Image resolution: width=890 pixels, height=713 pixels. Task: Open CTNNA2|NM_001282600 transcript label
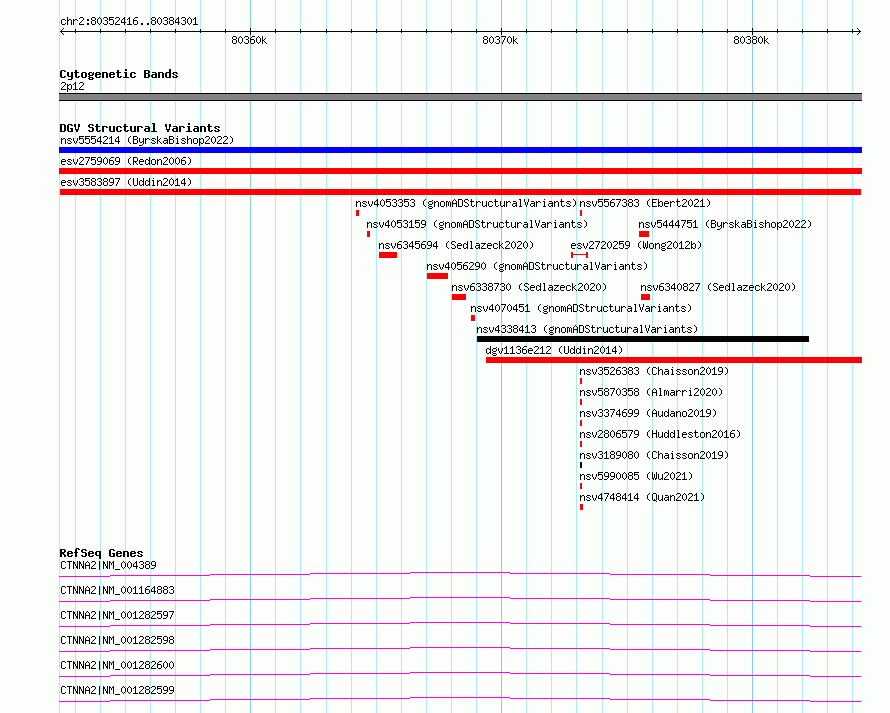tap(117, 665)
